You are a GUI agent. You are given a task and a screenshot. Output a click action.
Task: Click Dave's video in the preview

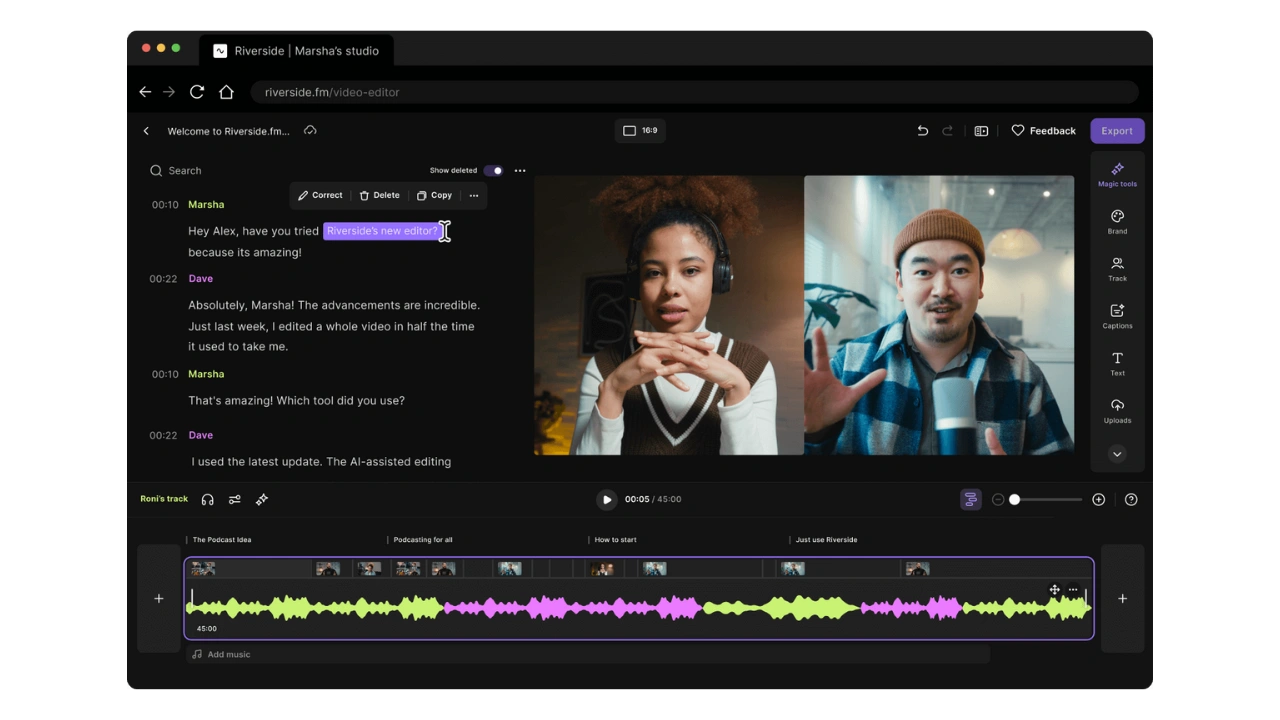[939, 315]
